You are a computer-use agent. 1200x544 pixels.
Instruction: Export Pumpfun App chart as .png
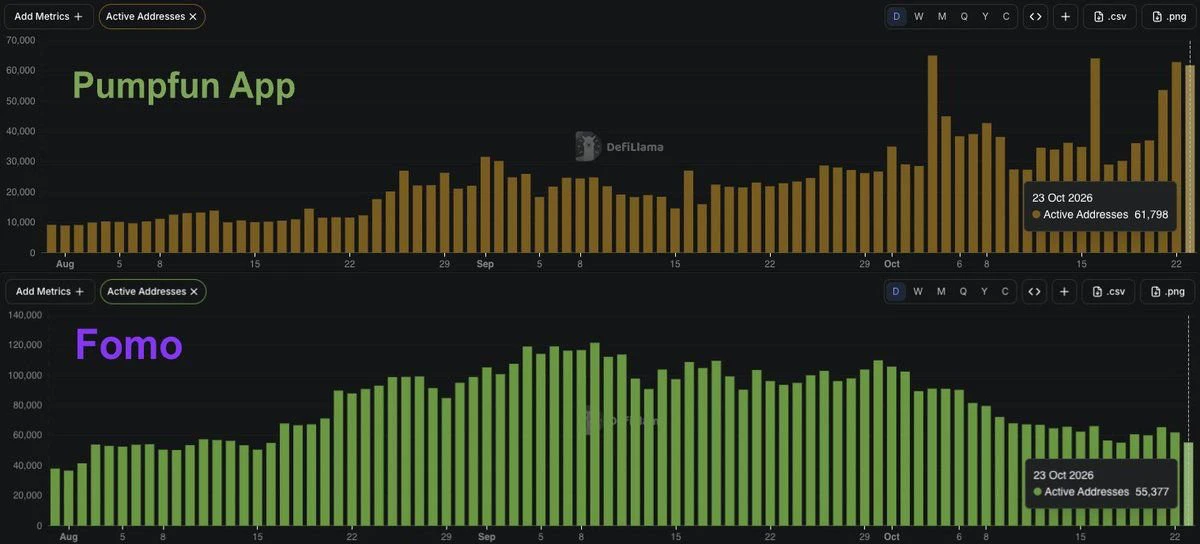pyautogui.click(x=1168, y=16)
